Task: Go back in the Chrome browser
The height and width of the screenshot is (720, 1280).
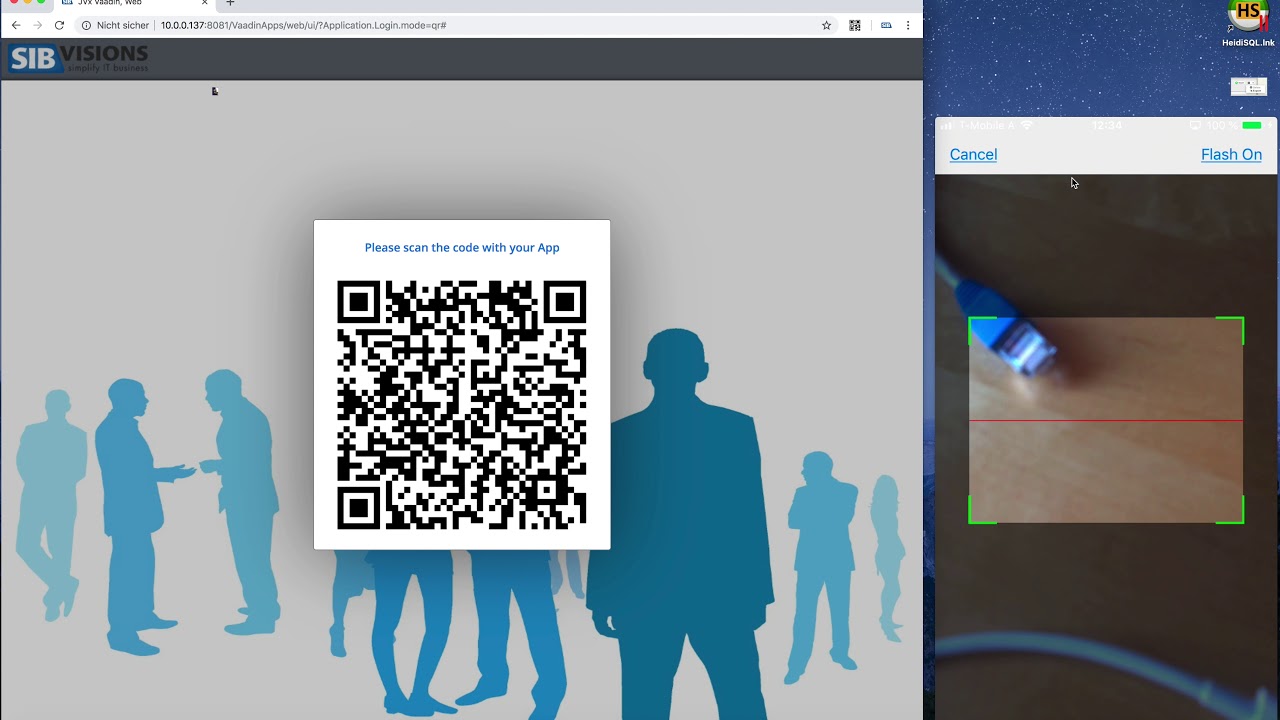Action: (x=15, y=25)
